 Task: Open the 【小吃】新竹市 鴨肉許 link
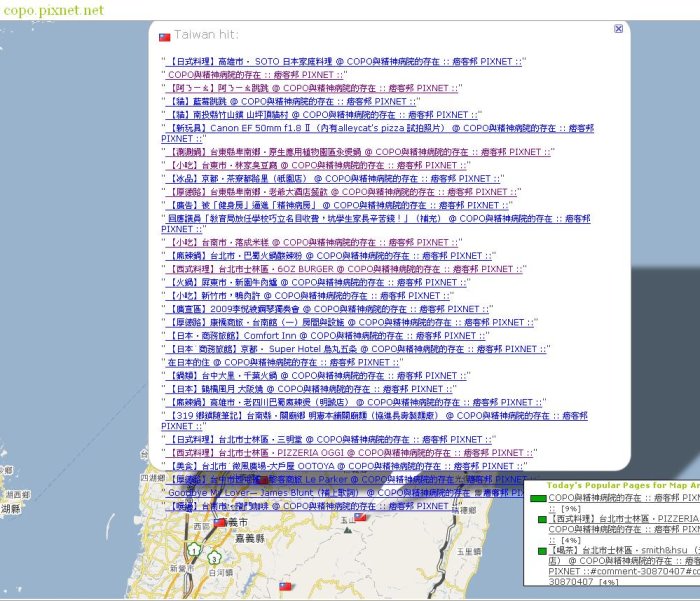point(308,296)
